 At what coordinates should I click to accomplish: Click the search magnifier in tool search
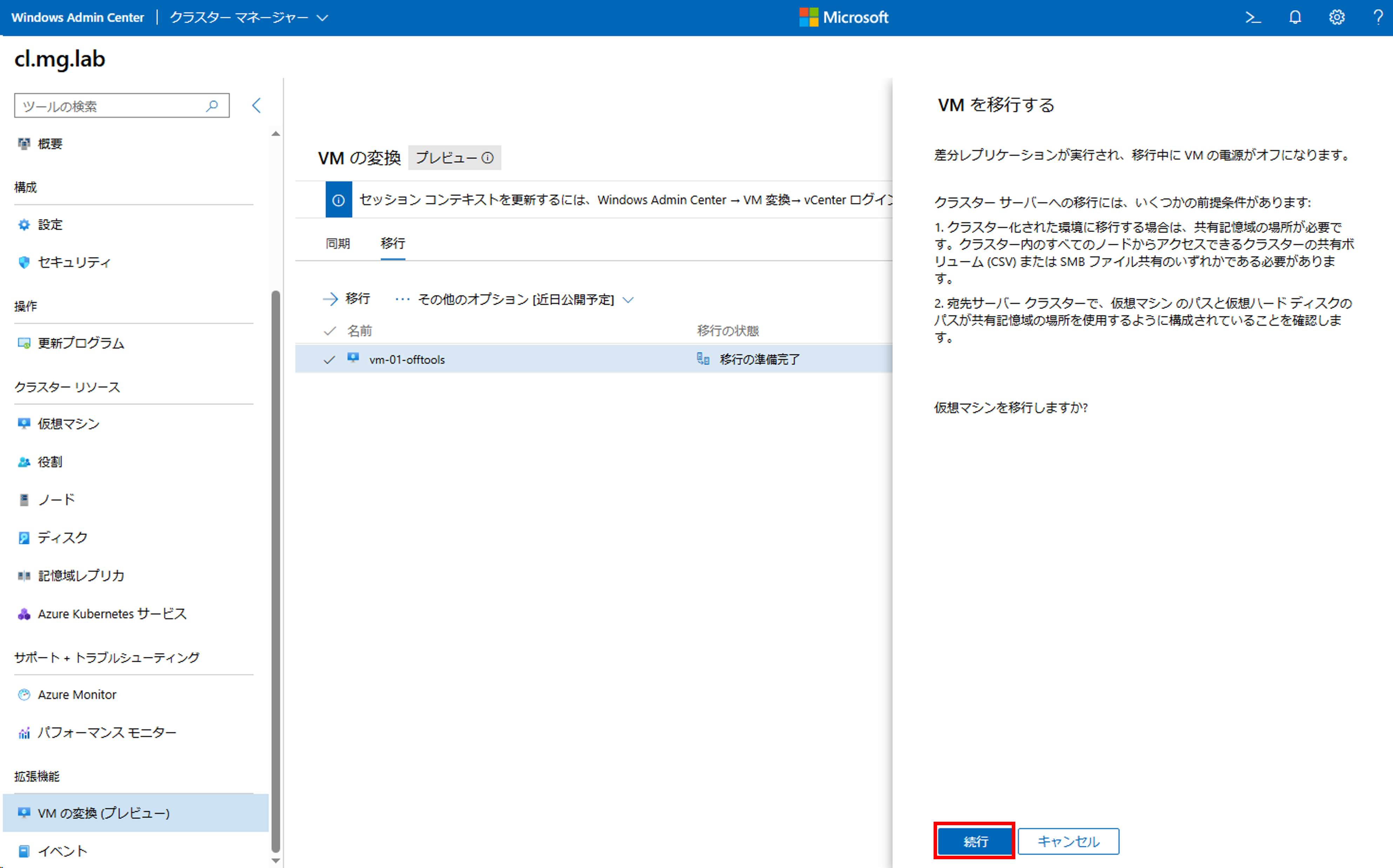tap(213, 106)
